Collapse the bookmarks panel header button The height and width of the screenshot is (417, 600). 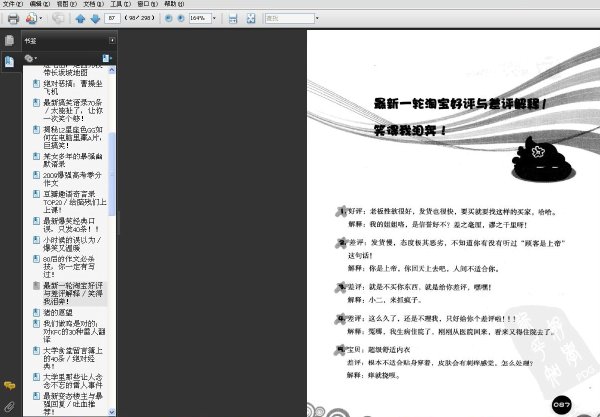click(x=112, y=40)
